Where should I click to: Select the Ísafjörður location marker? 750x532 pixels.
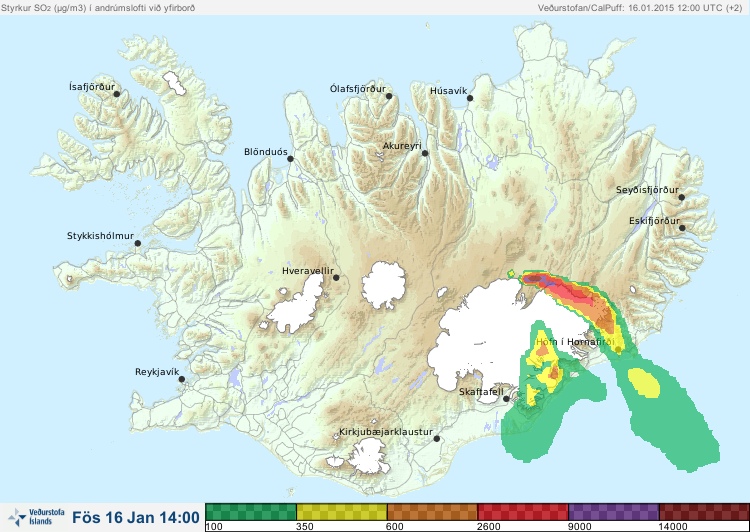click(x=116, y=94)
